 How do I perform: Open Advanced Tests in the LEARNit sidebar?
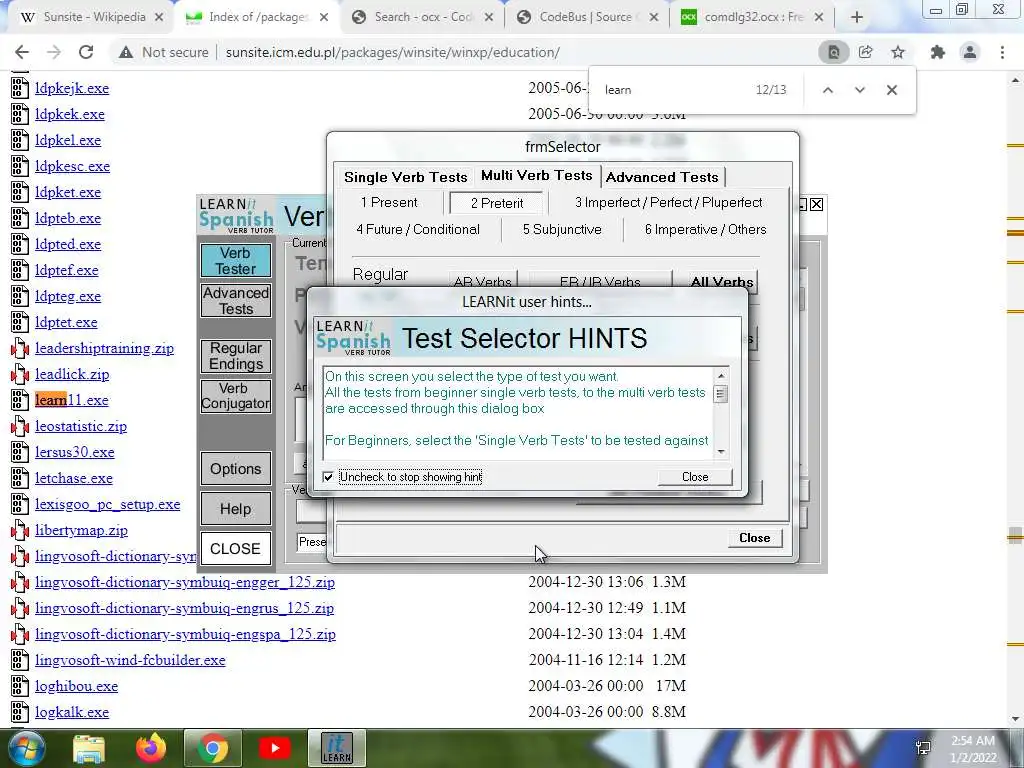(236, 300)
